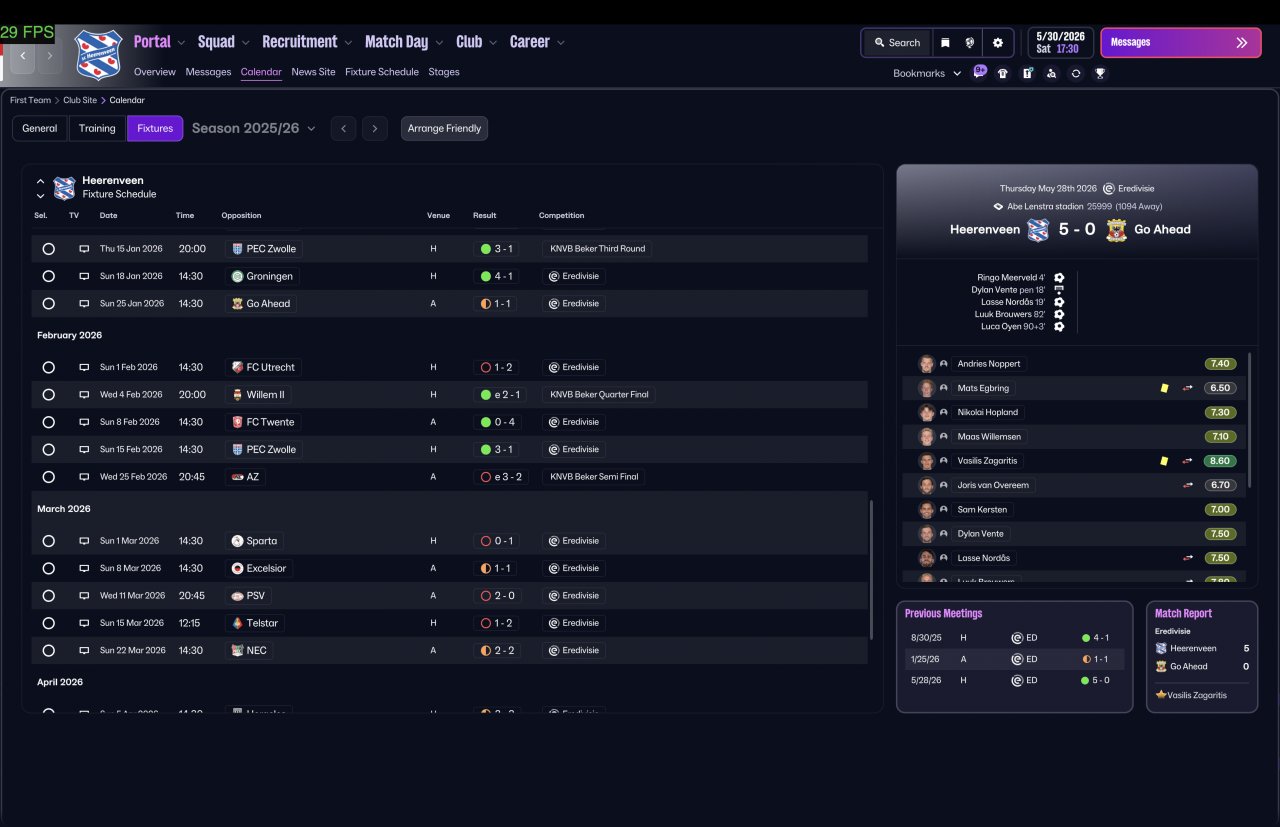
Task: Click the Club Site breadcrumb
Action: click(x=80, y=100)
